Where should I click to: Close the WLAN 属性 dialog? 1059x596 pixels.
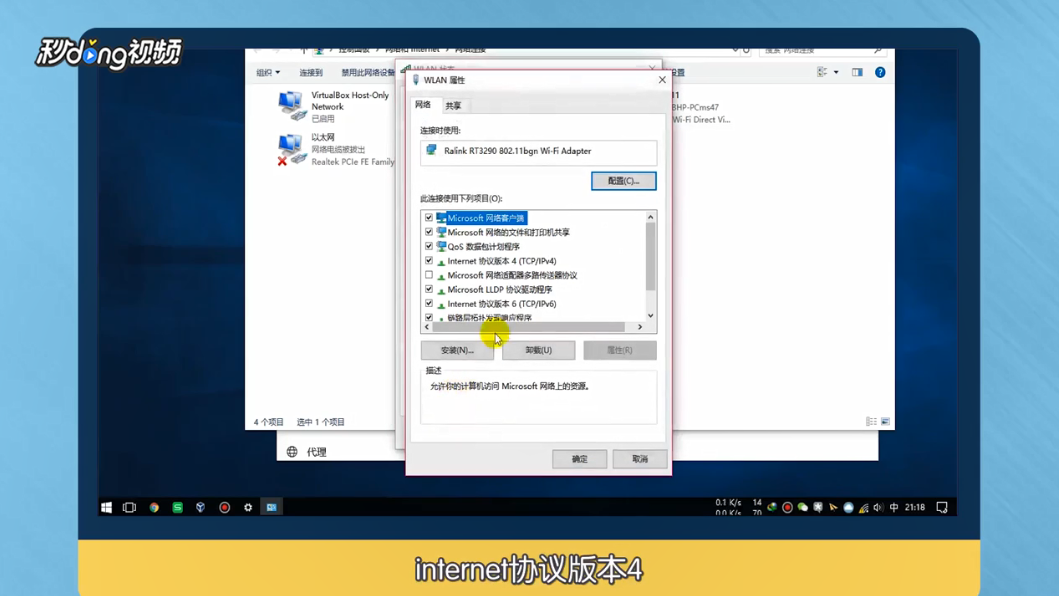coord(662,80)
